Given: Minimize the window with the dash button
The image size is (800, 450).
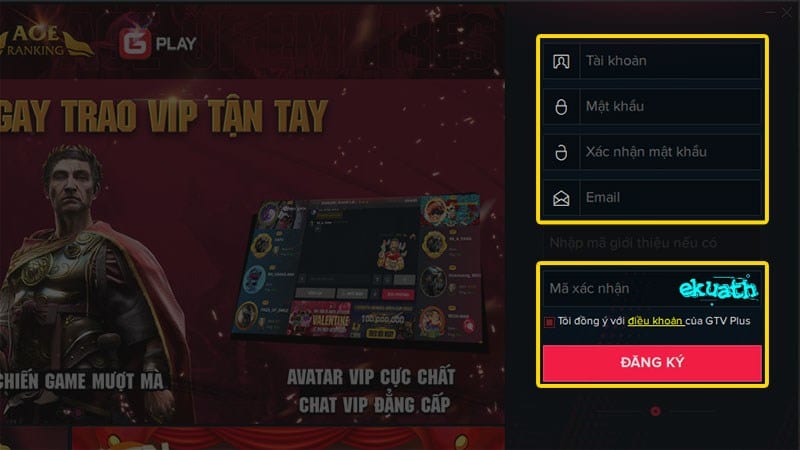Looking at the screenshot, I should point(770,13).
